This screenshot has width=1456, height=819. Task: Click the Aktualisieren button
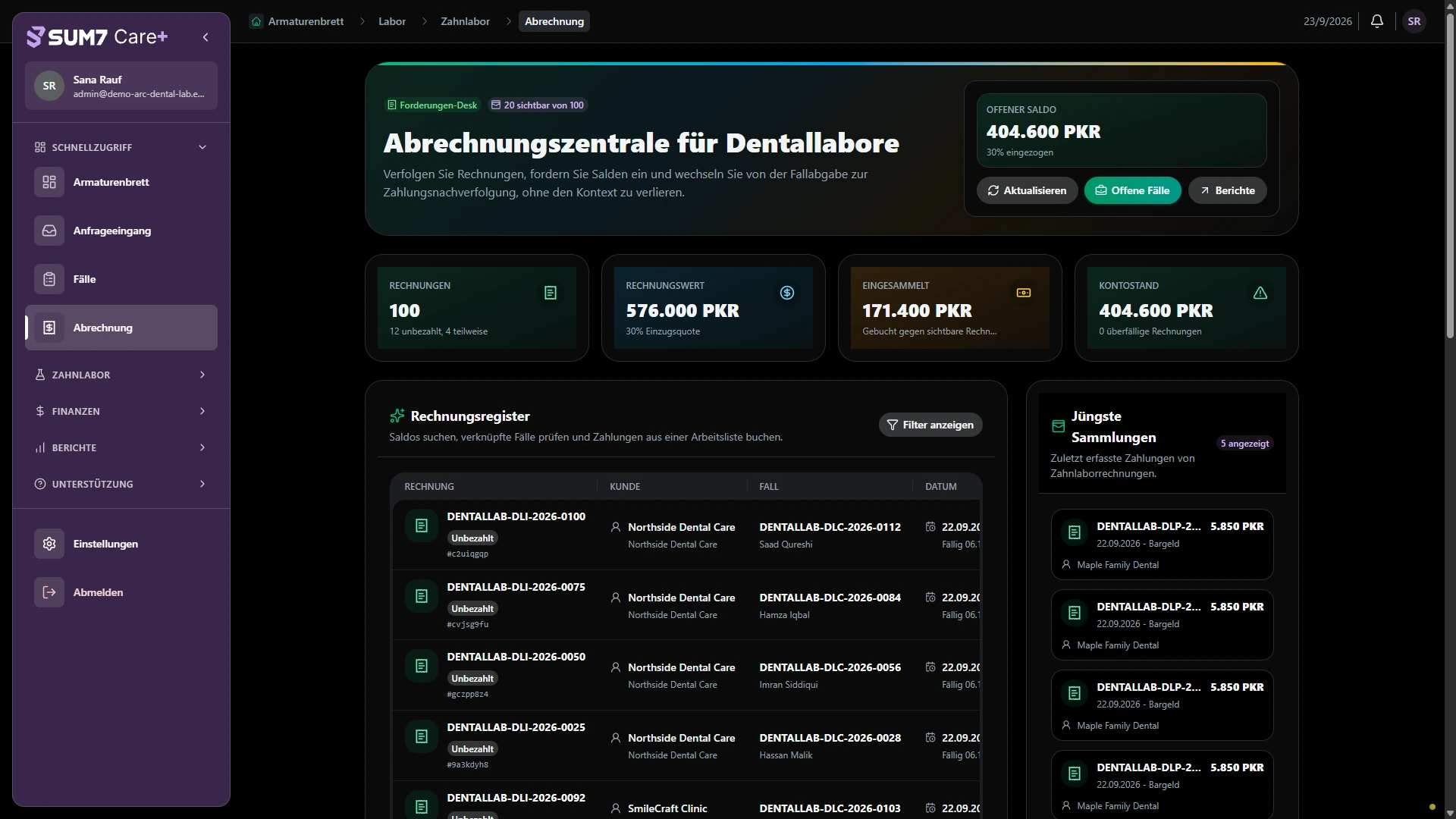[x=1027, y=190]
